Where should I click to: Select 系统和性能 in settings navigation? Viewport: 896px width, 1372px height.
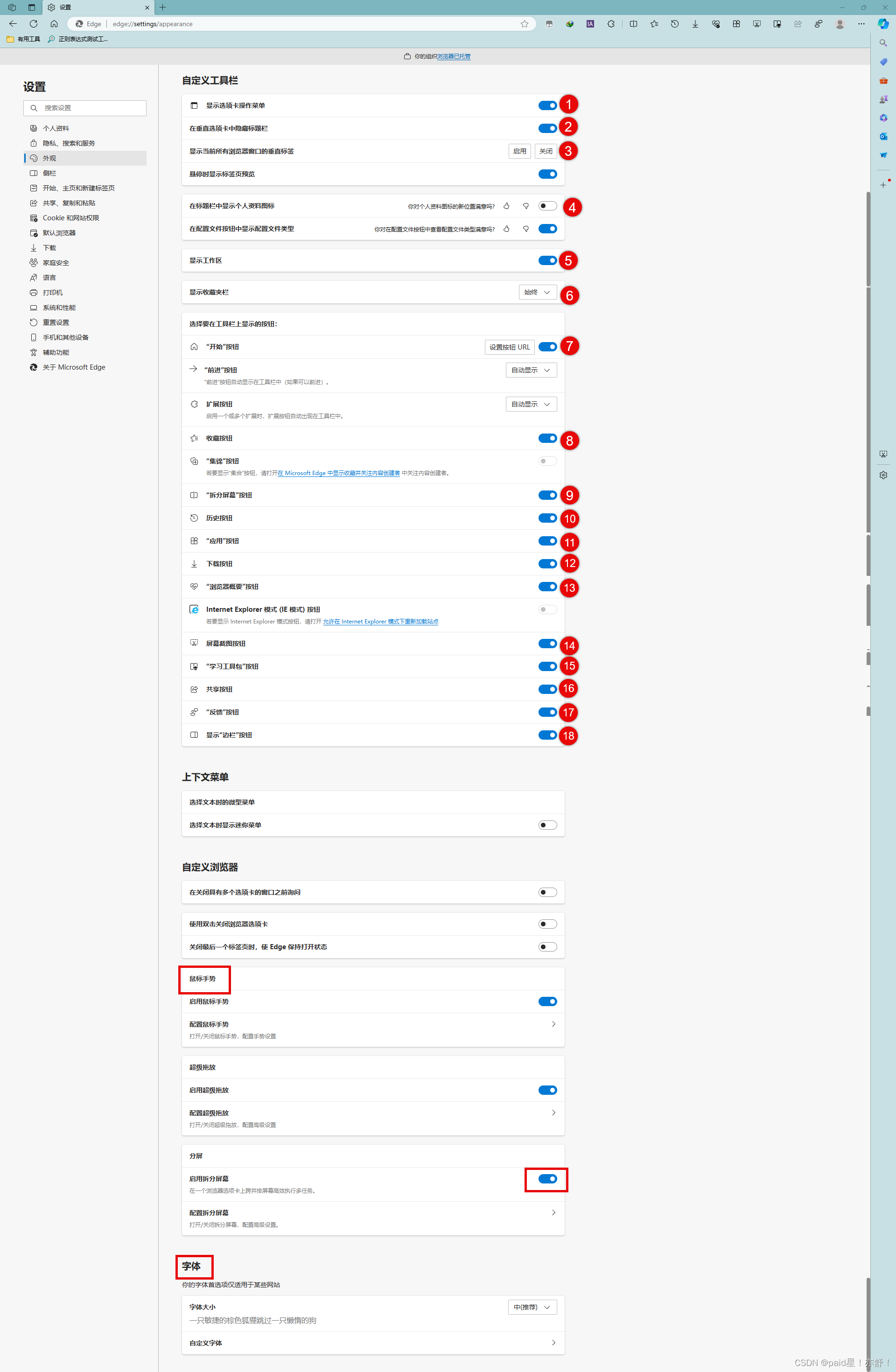tap(59, 307)
